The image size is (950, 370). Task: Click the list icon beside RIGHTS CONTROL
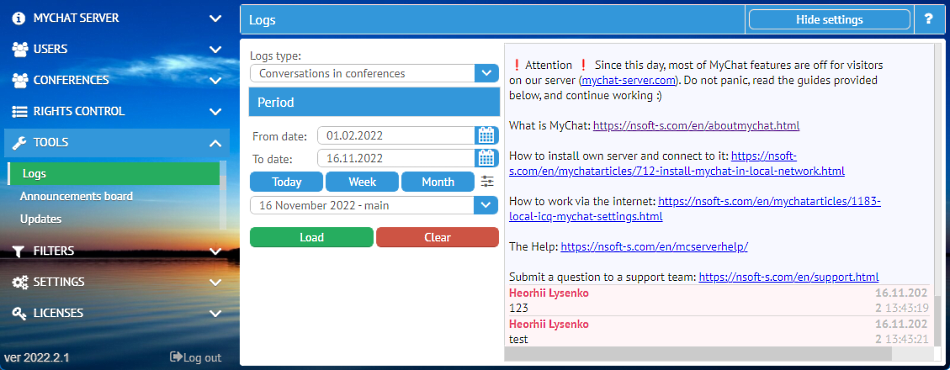pyautogui.click(x=20, y=111)
